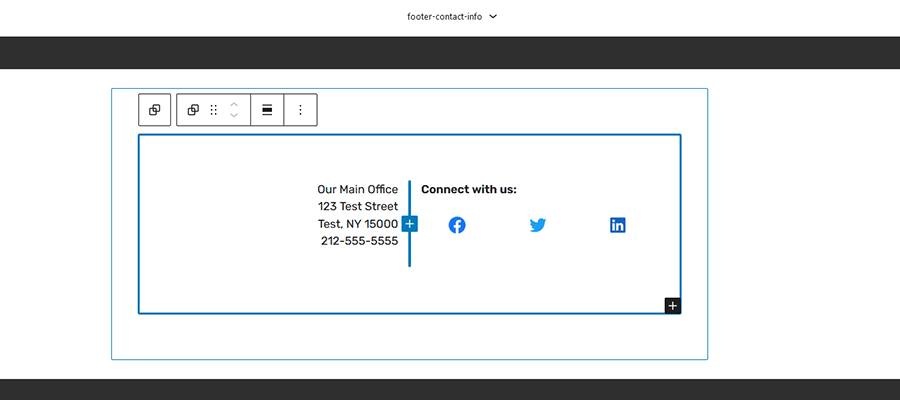Click the six-dot drag handle icon
900x400 pixels.
213,110
